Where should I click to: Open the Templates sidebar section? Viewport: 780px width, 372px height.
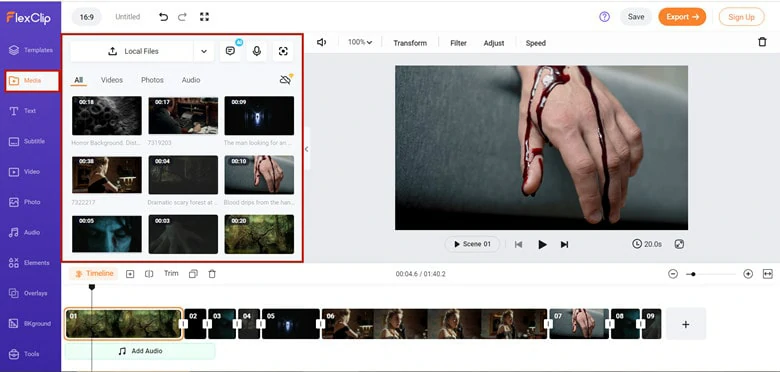click(x=31, y=50)
